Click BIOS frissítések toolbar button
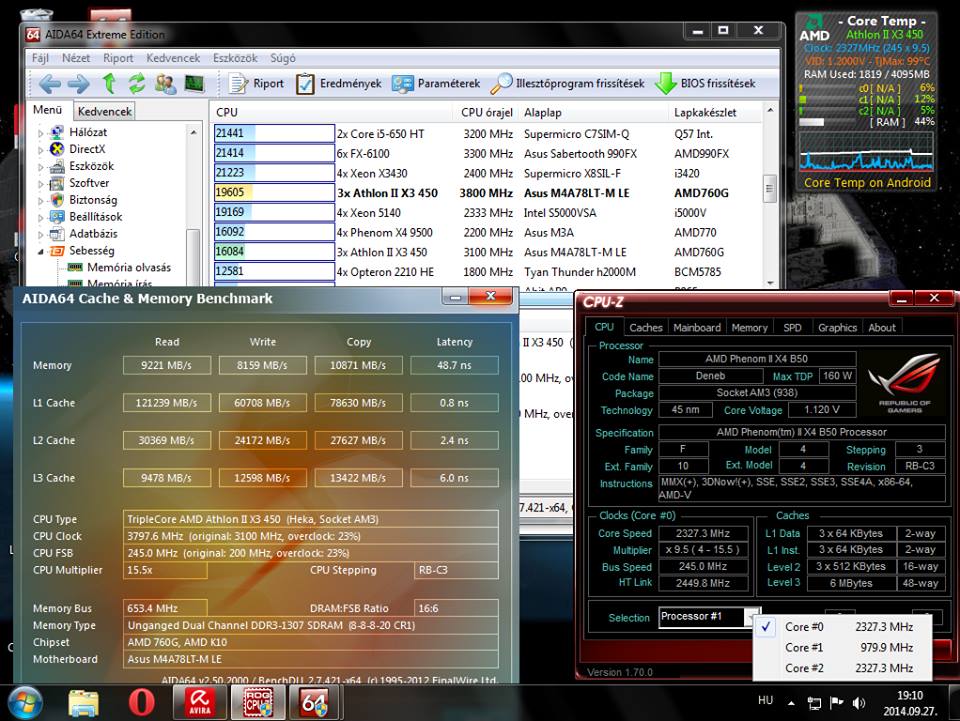960x721 pixels. coord(705,83)
